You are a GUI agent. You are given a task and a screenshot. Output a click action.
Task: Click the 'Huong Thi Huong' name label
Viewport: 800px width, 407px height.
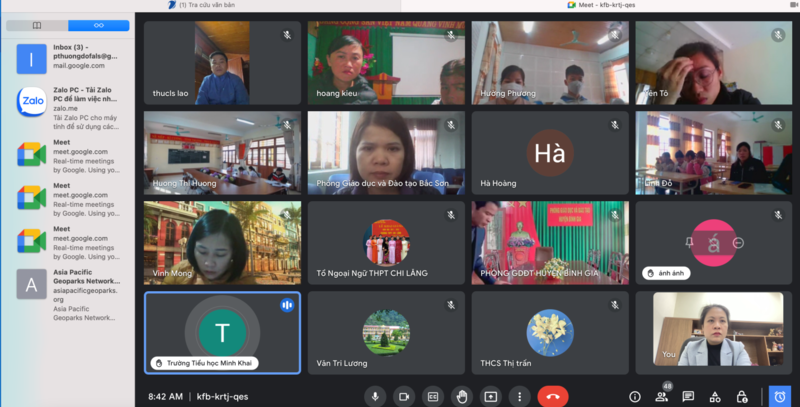coord(184,183)
